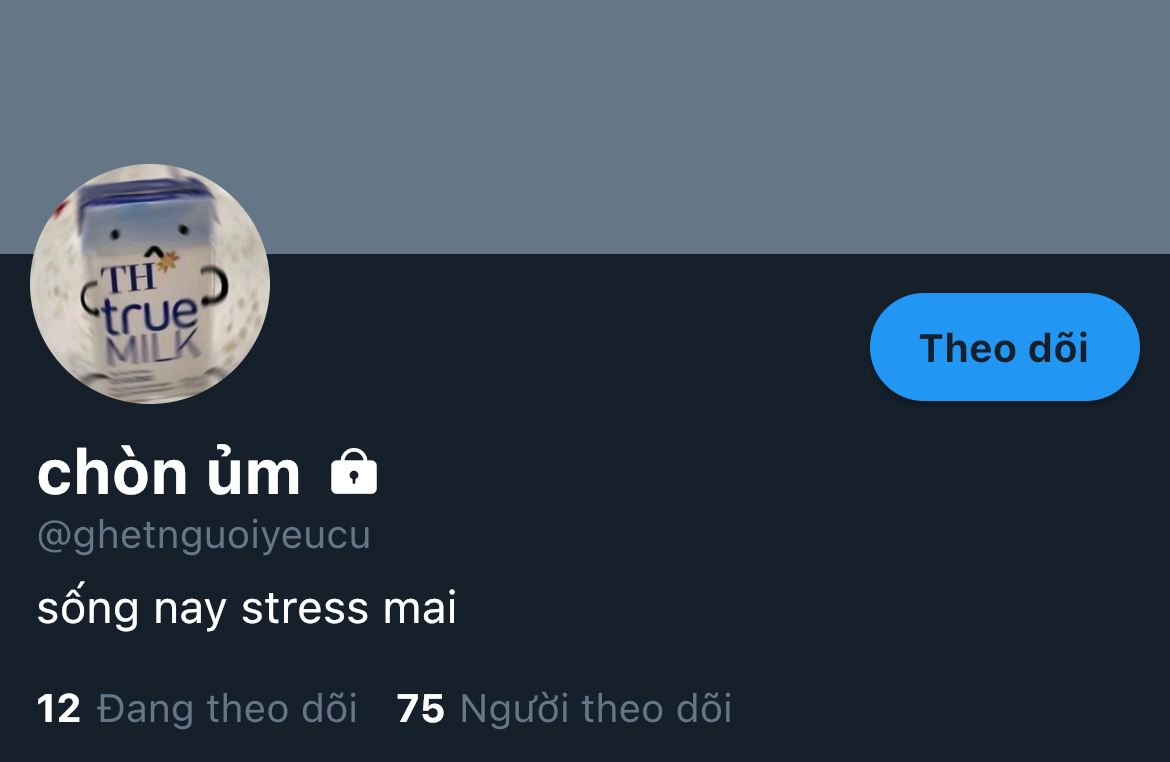Click the following count number 12
Viewport: 1170px width, 762px height.
point(58,709)
